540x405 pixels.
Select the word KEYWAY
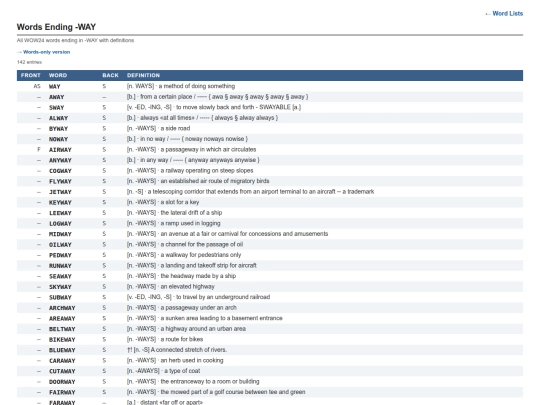(x=60, y=202)
